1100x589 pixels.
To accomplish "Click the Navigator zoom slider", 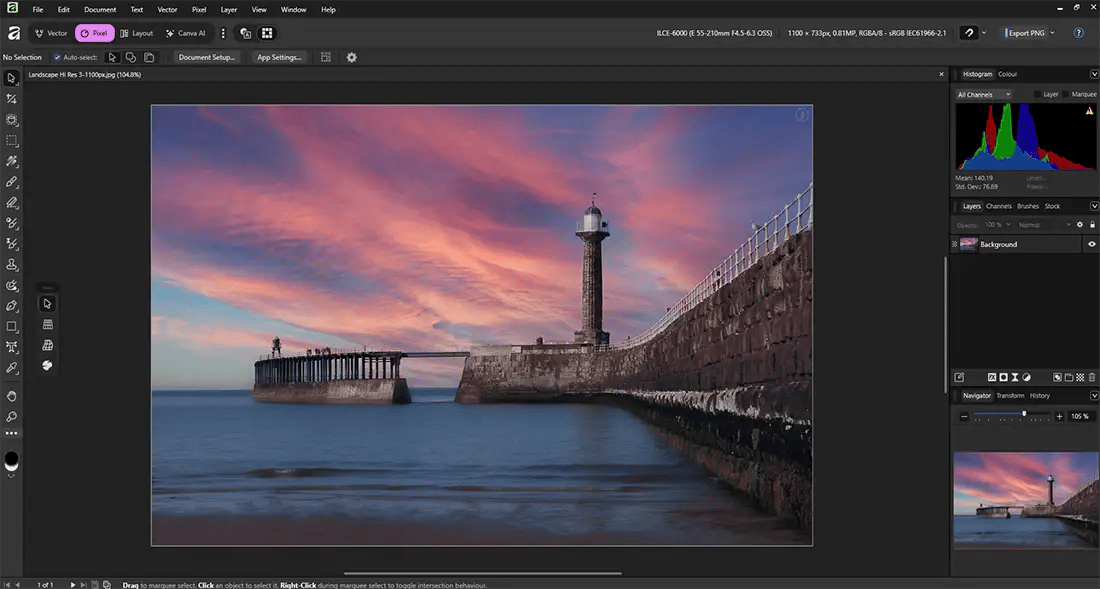I will (x=1012, y=416).
